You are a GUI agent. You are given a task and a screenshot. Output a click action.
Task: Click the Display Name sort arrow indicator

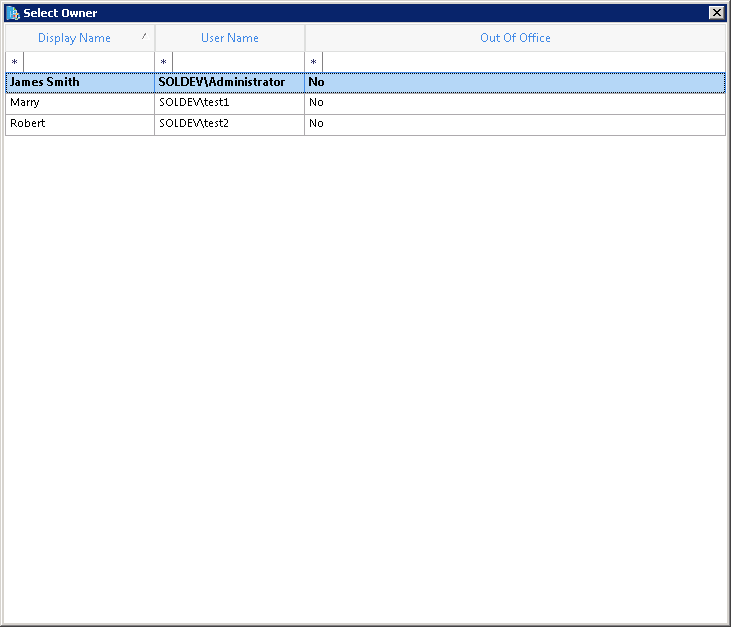pos(145,36)
